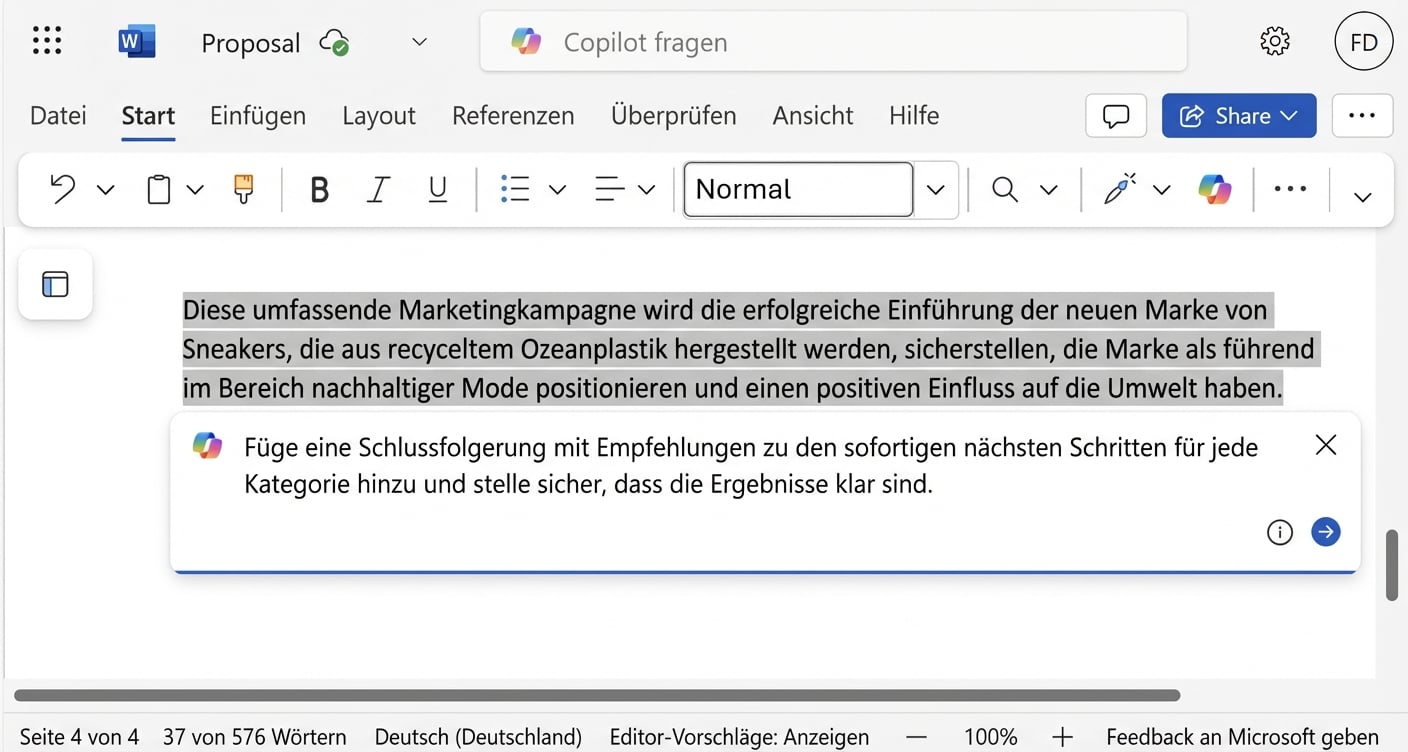This screenshot has height=752, width=1408.
Task: Switch to the Einfügen tab
Action: coord(257,115)
